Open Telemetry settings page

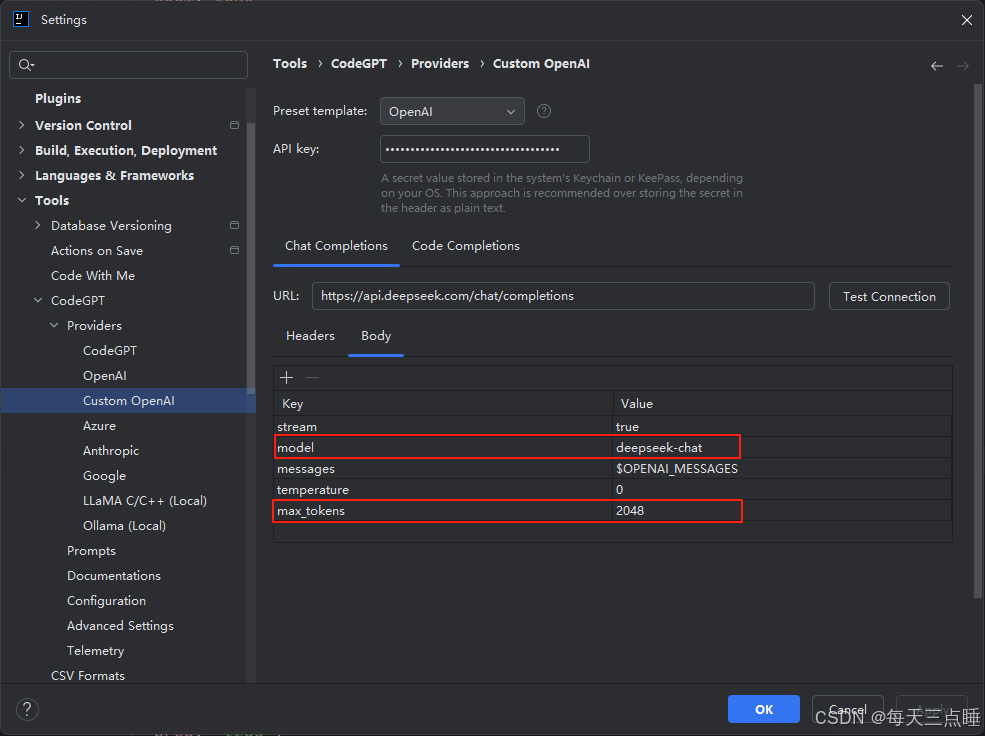click(95, 651)
